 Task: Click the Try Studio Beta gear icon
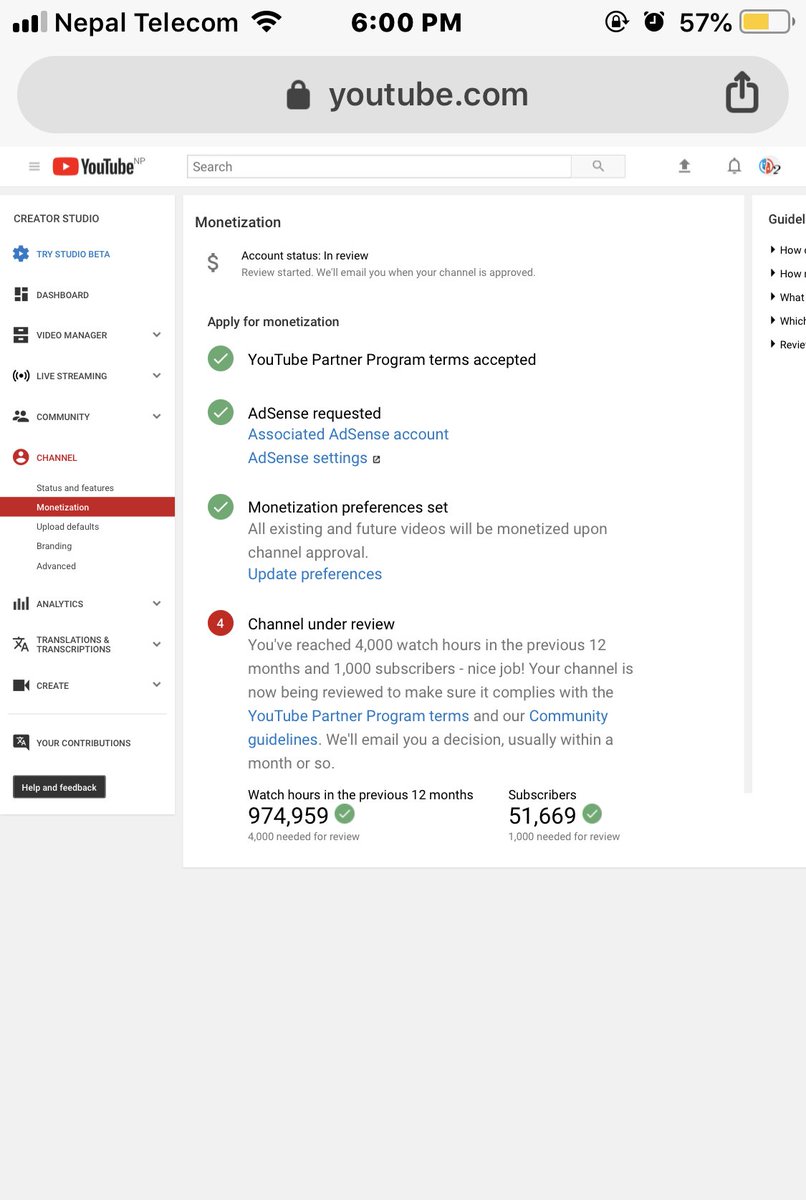pyautogui.click(x=21, y=254)
